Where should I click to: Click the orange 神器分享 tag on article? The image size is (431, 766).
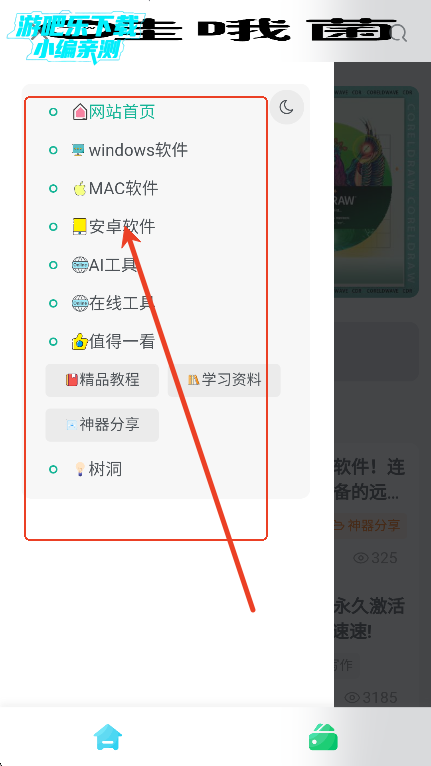click(367, 525)
